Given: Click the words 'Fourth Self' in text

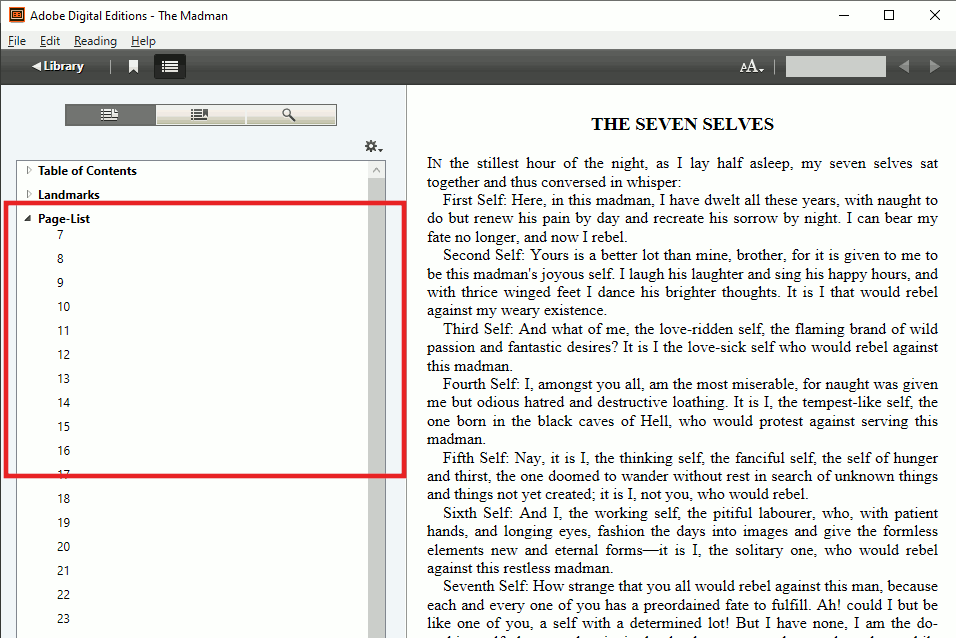Looking at the screenshot, I should (480, 384).
